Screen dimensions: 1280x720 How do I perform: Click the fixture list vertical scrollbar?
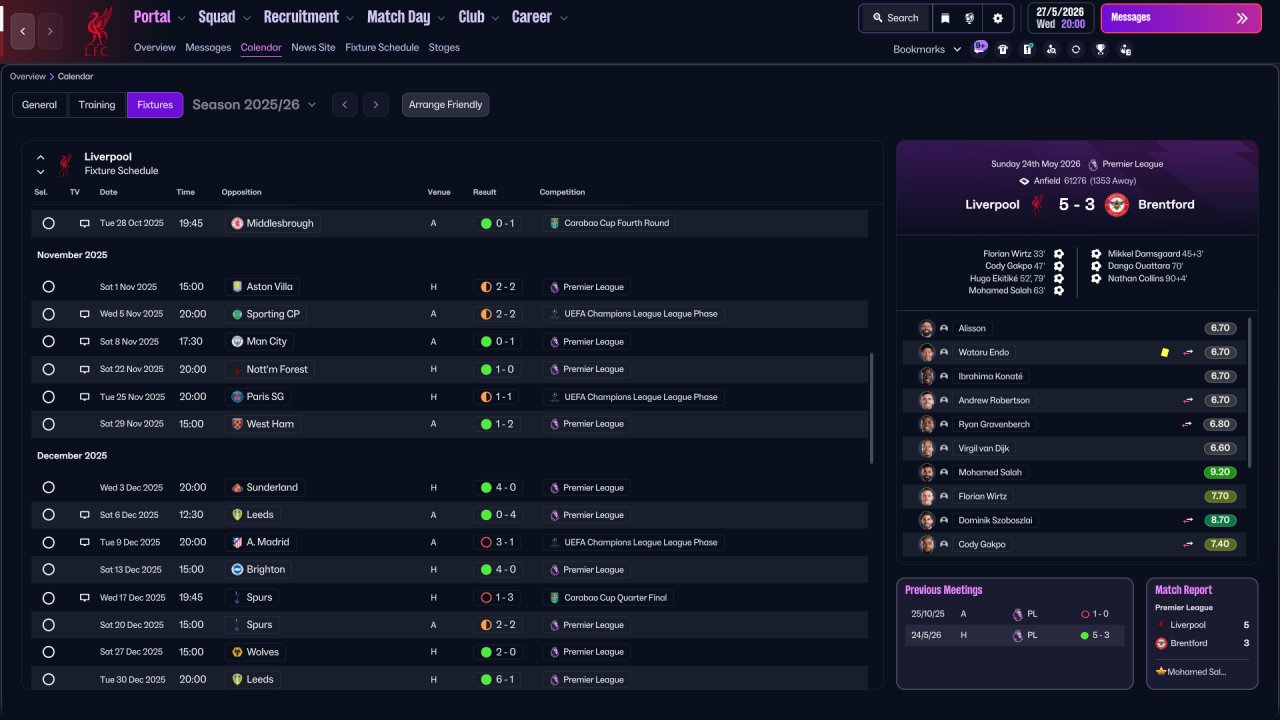tap(872, 407)
